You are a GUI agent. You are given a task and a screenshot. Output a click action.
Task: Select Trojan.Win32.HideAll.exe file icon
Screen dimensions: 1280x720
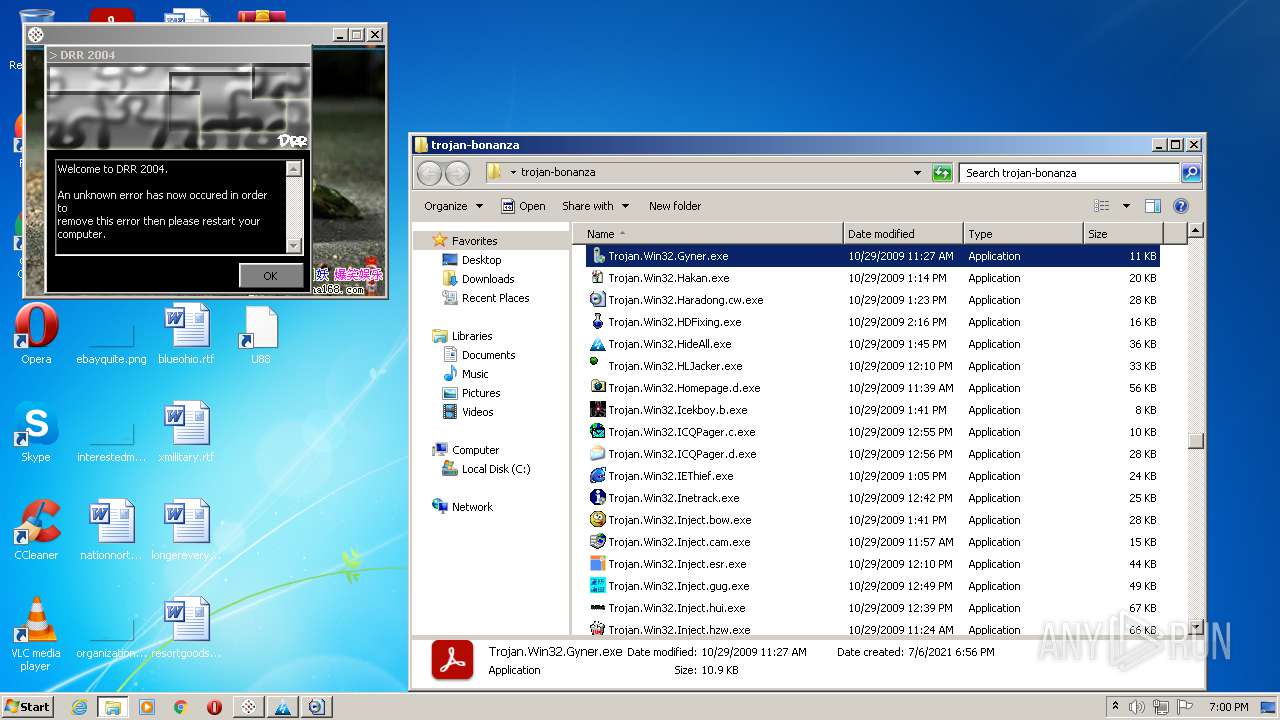(x=598, y=344)
